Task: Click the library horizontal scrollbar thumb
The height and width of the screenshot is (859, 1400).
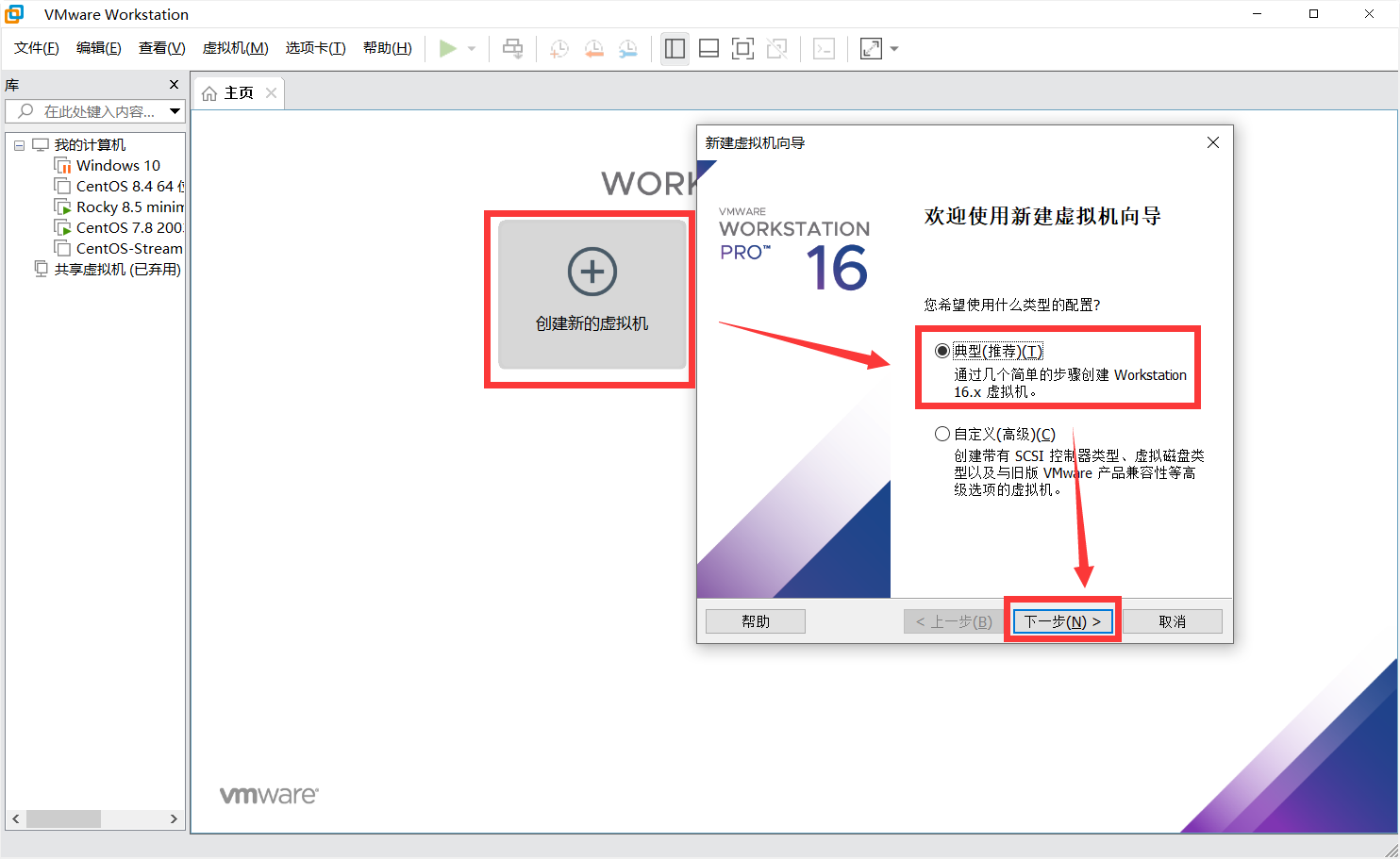Action: click(x=63, y=818)
